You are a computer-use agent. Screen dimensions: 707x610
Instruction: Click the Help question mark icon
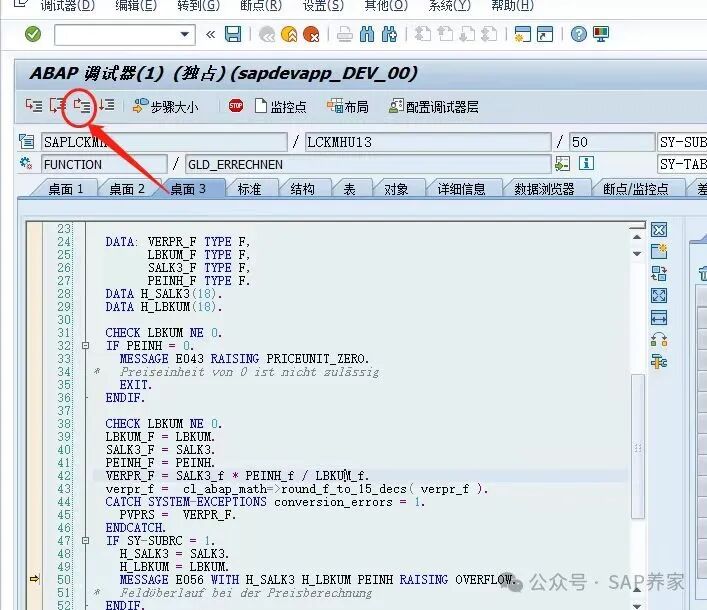578,34
